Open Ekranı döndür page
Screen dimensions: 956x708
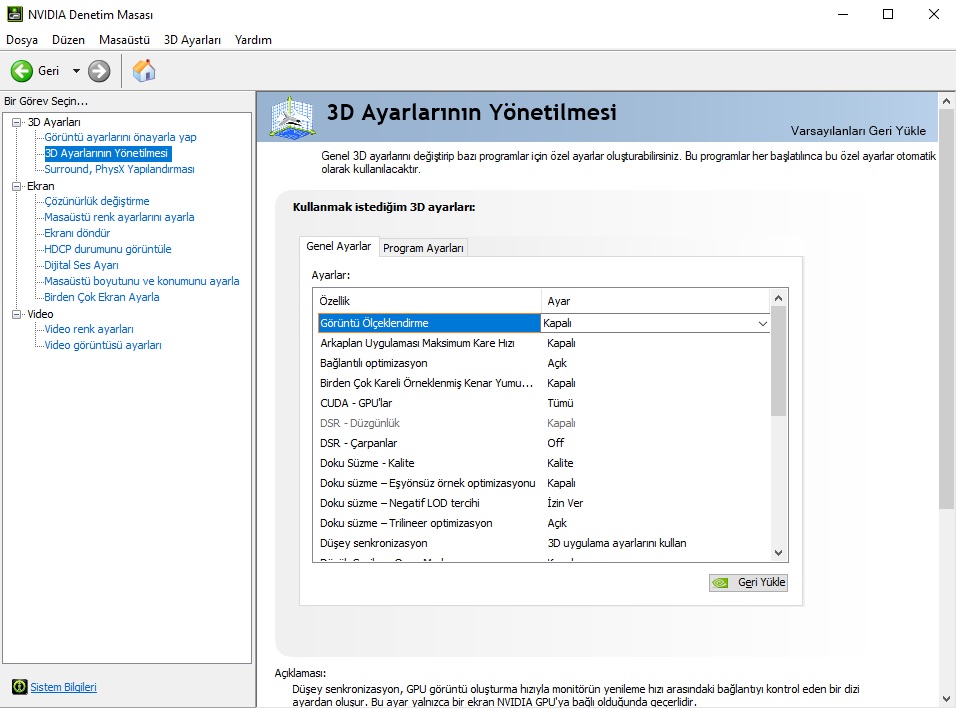pos(77,233)
